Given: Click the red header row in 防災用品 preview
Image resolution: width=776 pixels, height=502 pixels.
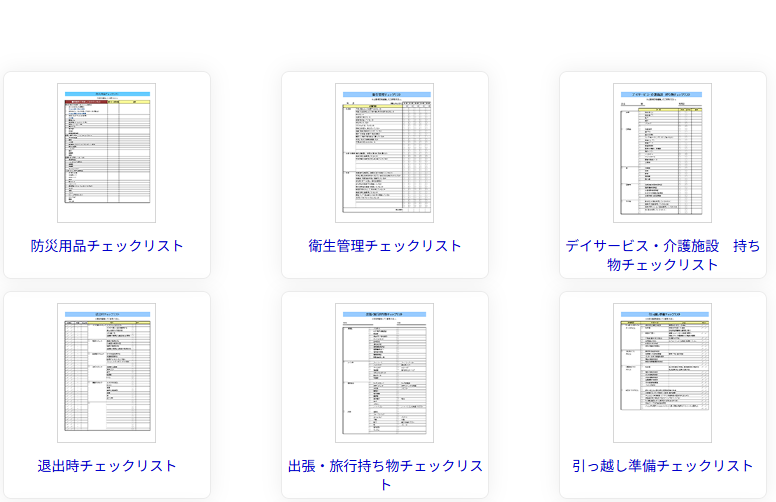Looking at the screenshot, I should pyautogui.click(x=85, y=102).
